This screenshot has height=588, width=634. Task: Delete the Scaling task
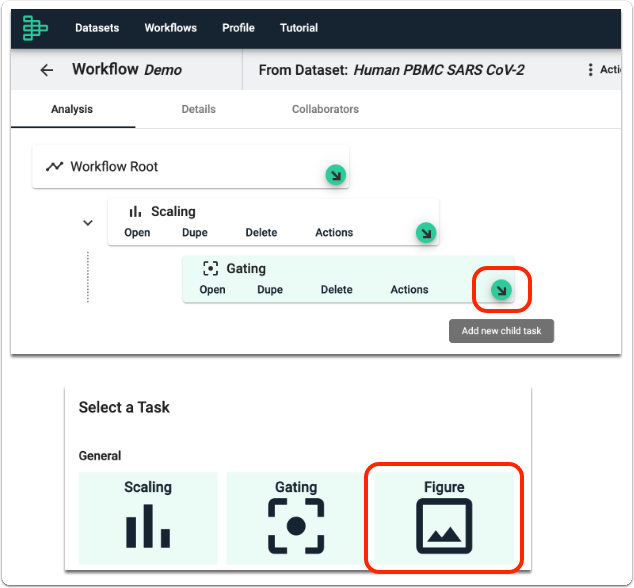[261, 233]
